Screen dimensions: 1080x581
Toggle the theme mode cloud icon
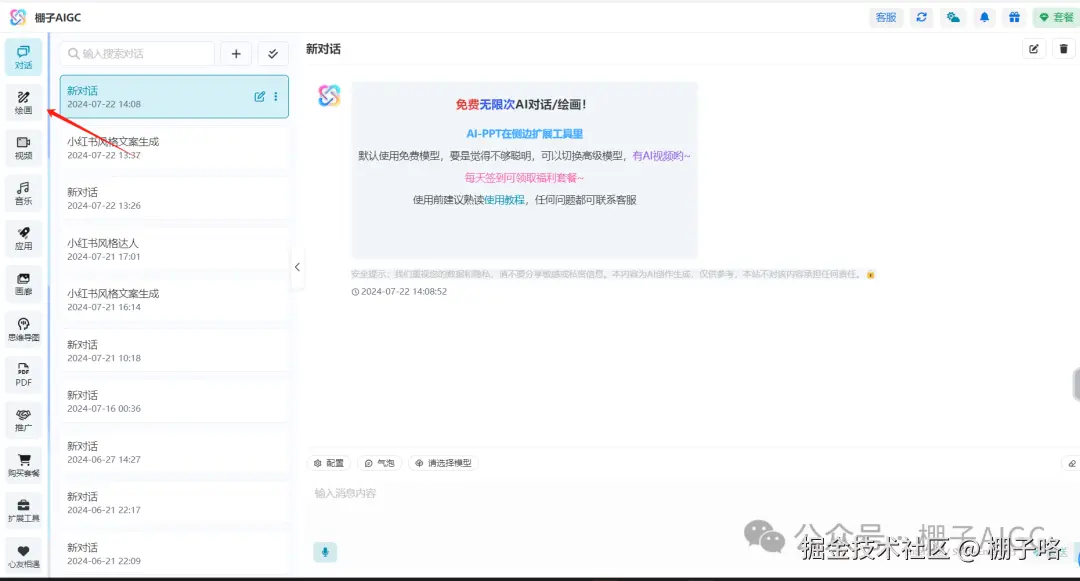952,17
